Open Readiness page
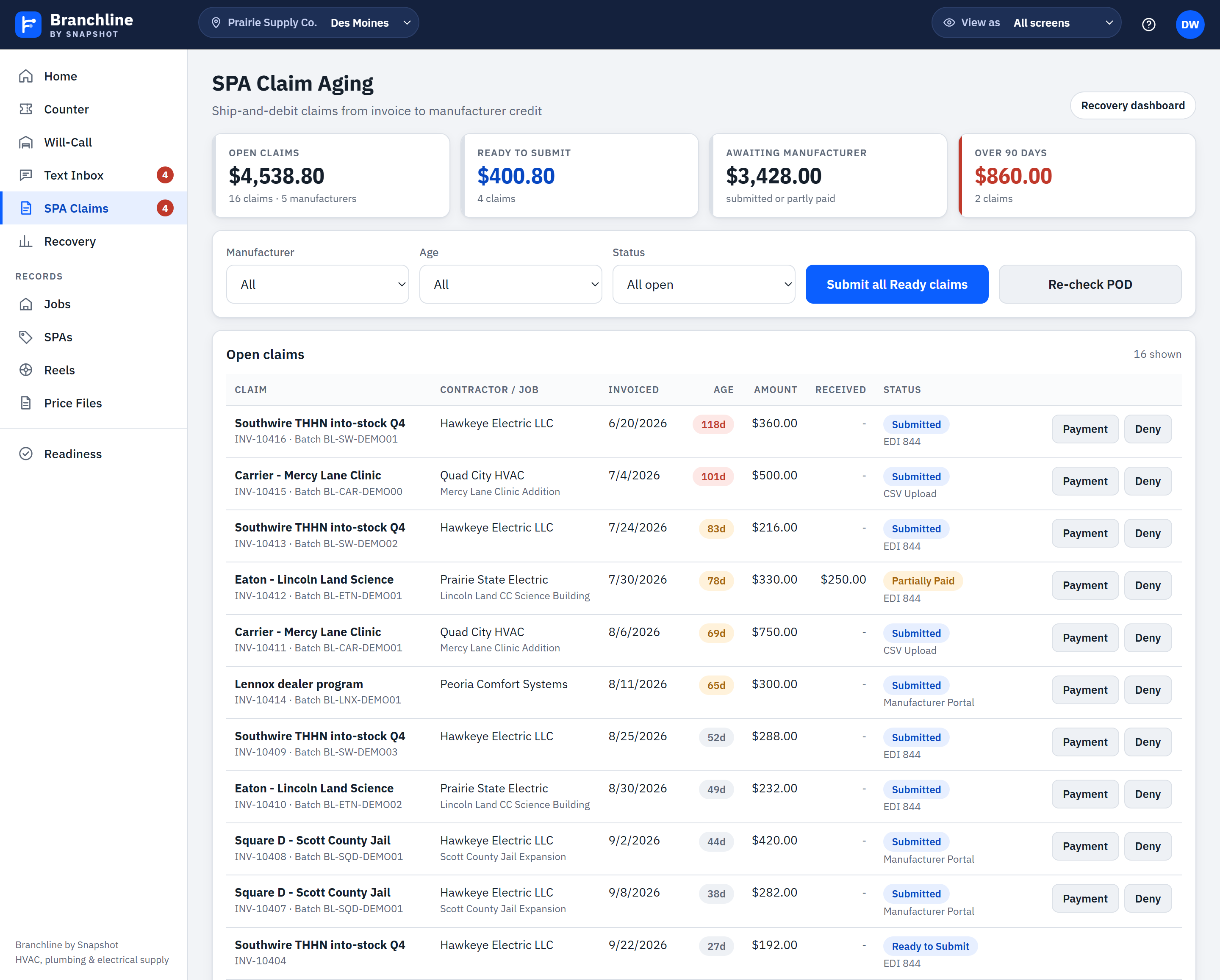Screen dimensions: 1220x980 pyautogui.click(x=93, y=454)
